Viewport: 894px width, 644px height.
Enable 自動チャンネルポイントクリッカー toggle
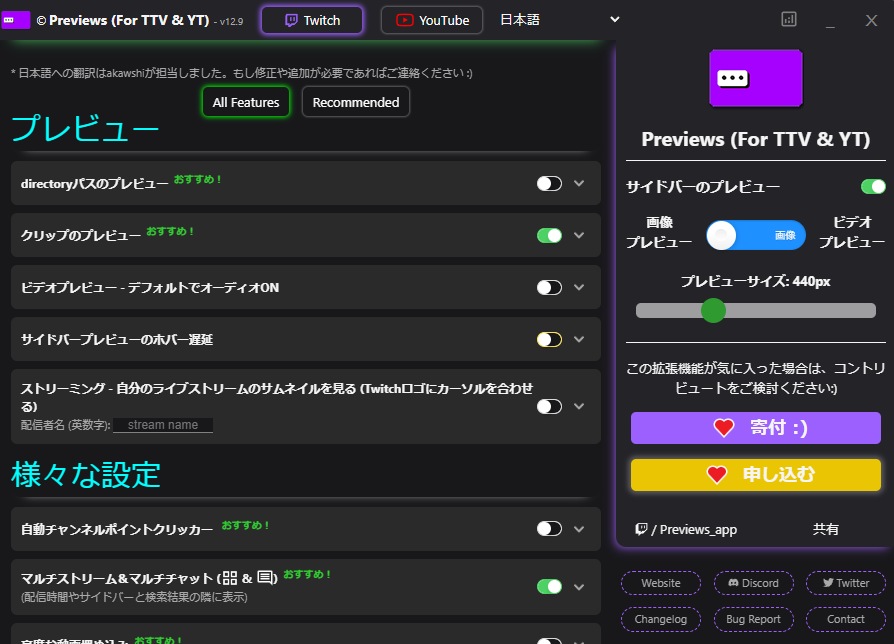549,529
